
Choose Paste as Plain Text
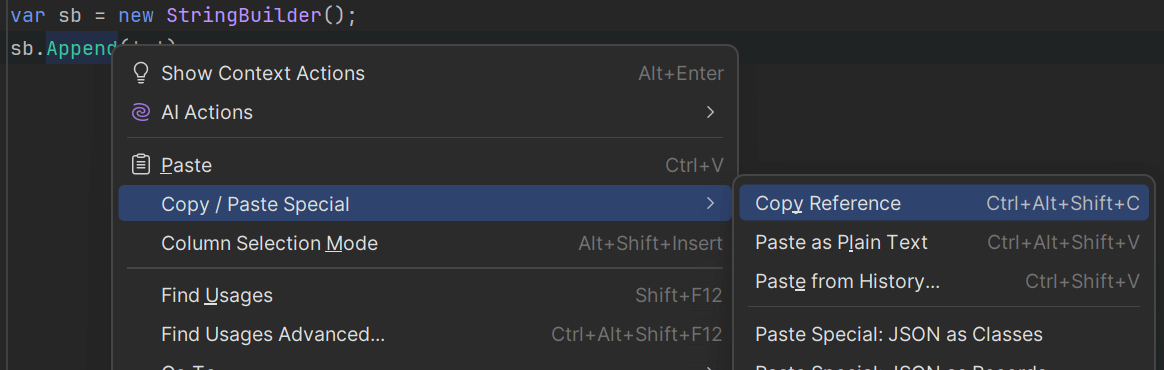(944, 242)
